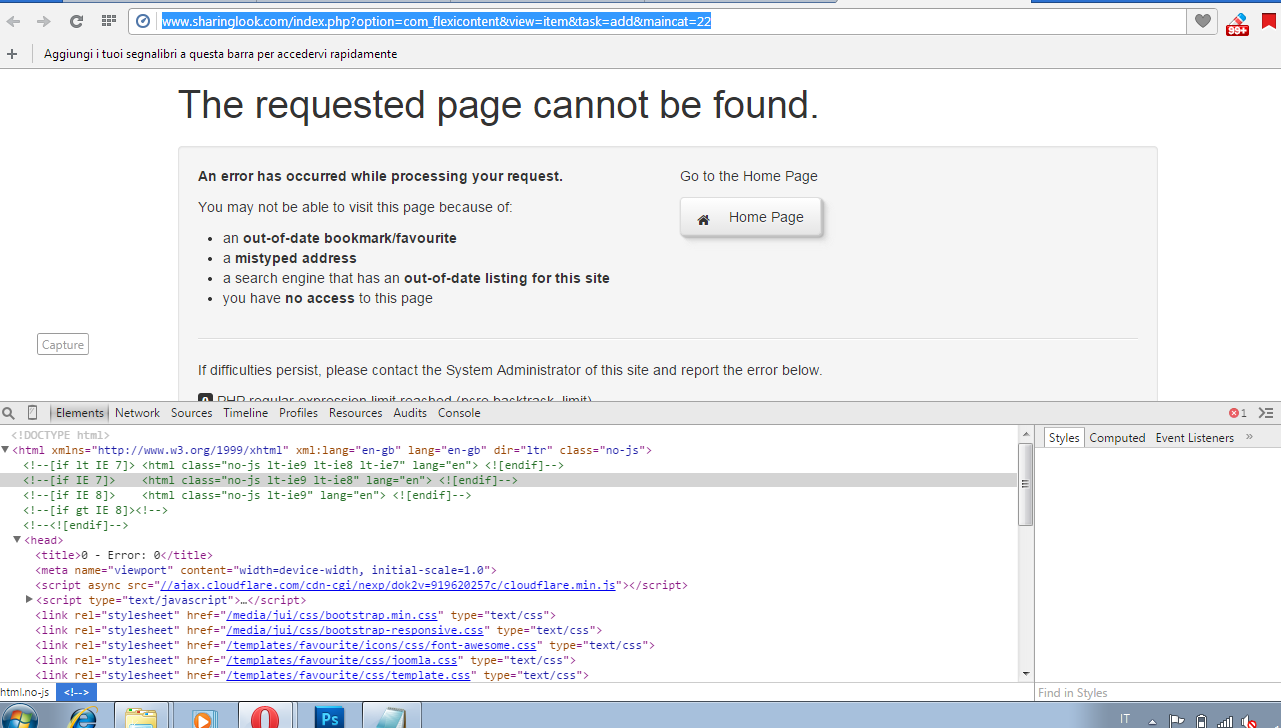Select the <!DOCTYPE html> line
This screenshot has height=728, width=1281.
click(x=60, y=435)
